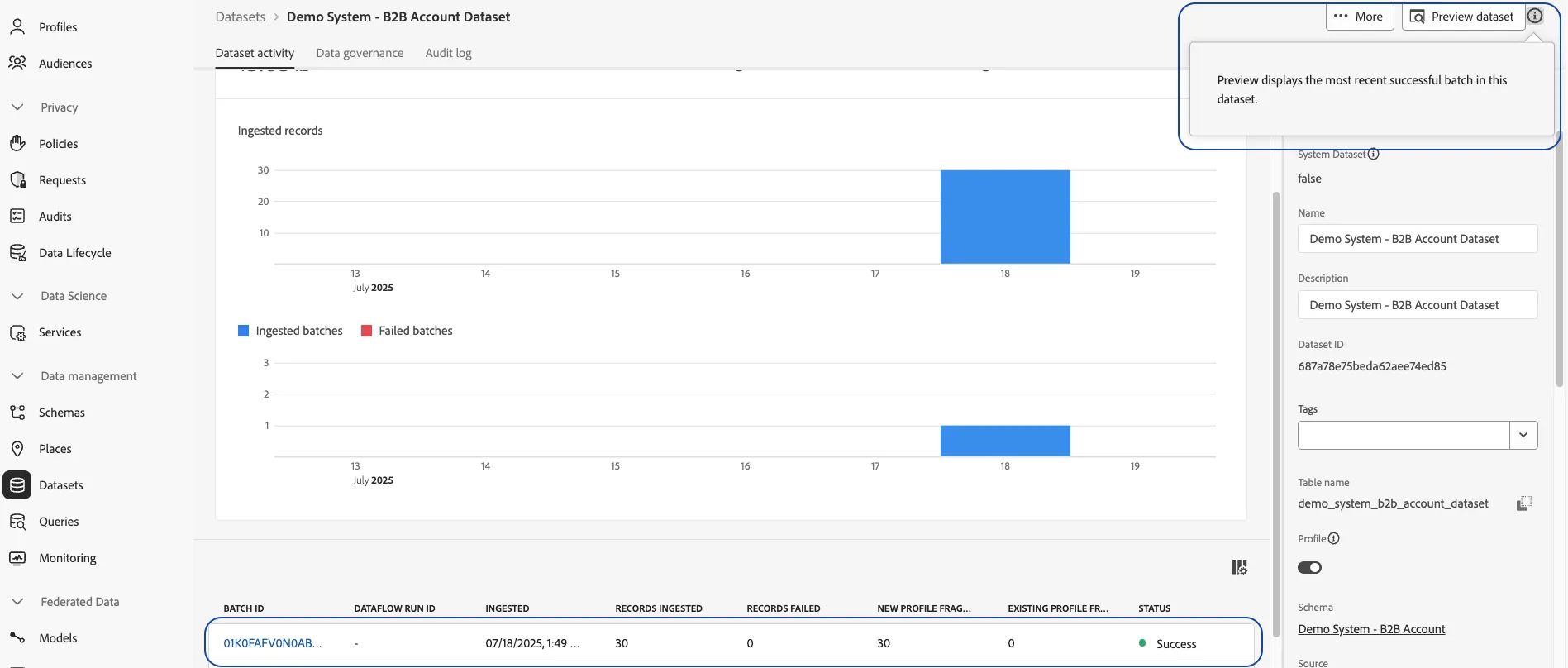Open Profiles from the sidebar icon
1568x668 pixels.
17,26
